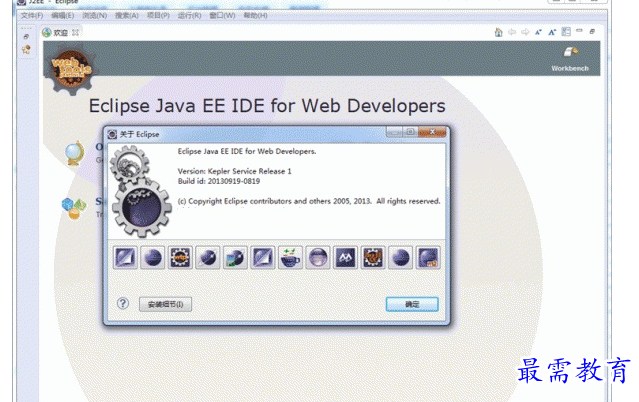Click the Web Tools Platform gear logo
The height and width of the screenshot is (402, 639).
tap(71, 71)
